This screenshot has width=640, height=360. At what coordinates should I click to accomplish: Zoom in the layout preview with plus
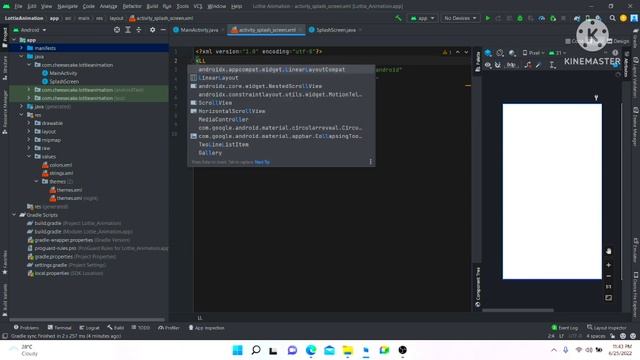[609, 265]
